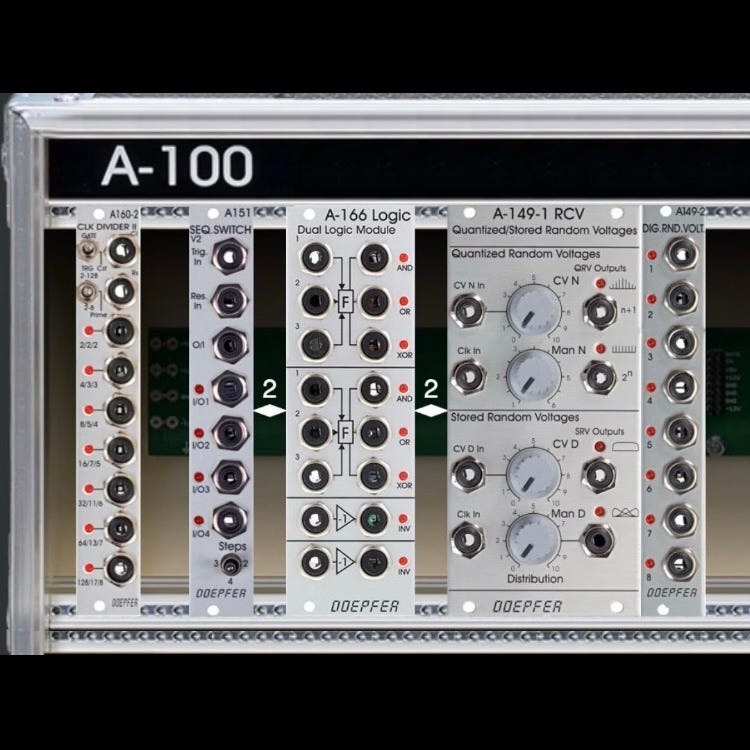
Task: Flip the Gate/TRG toggle switch on A160-2
Action: click(x=88, y=250)
